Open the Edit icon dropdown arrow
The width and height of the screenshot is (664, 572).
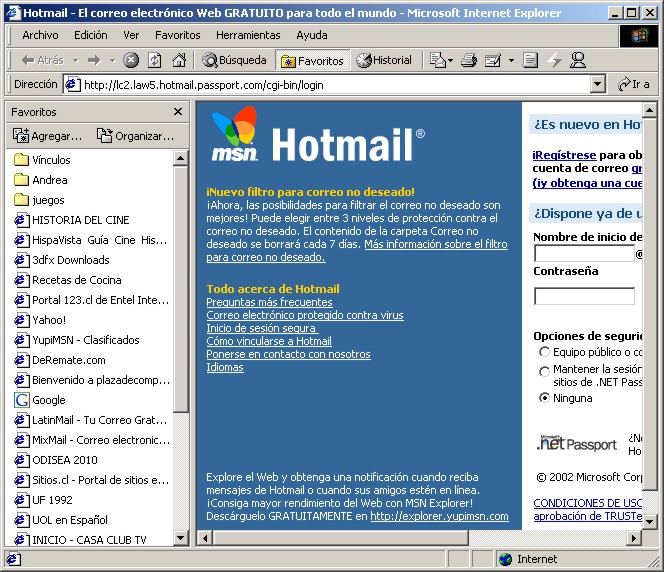click(x=511, y=61)
